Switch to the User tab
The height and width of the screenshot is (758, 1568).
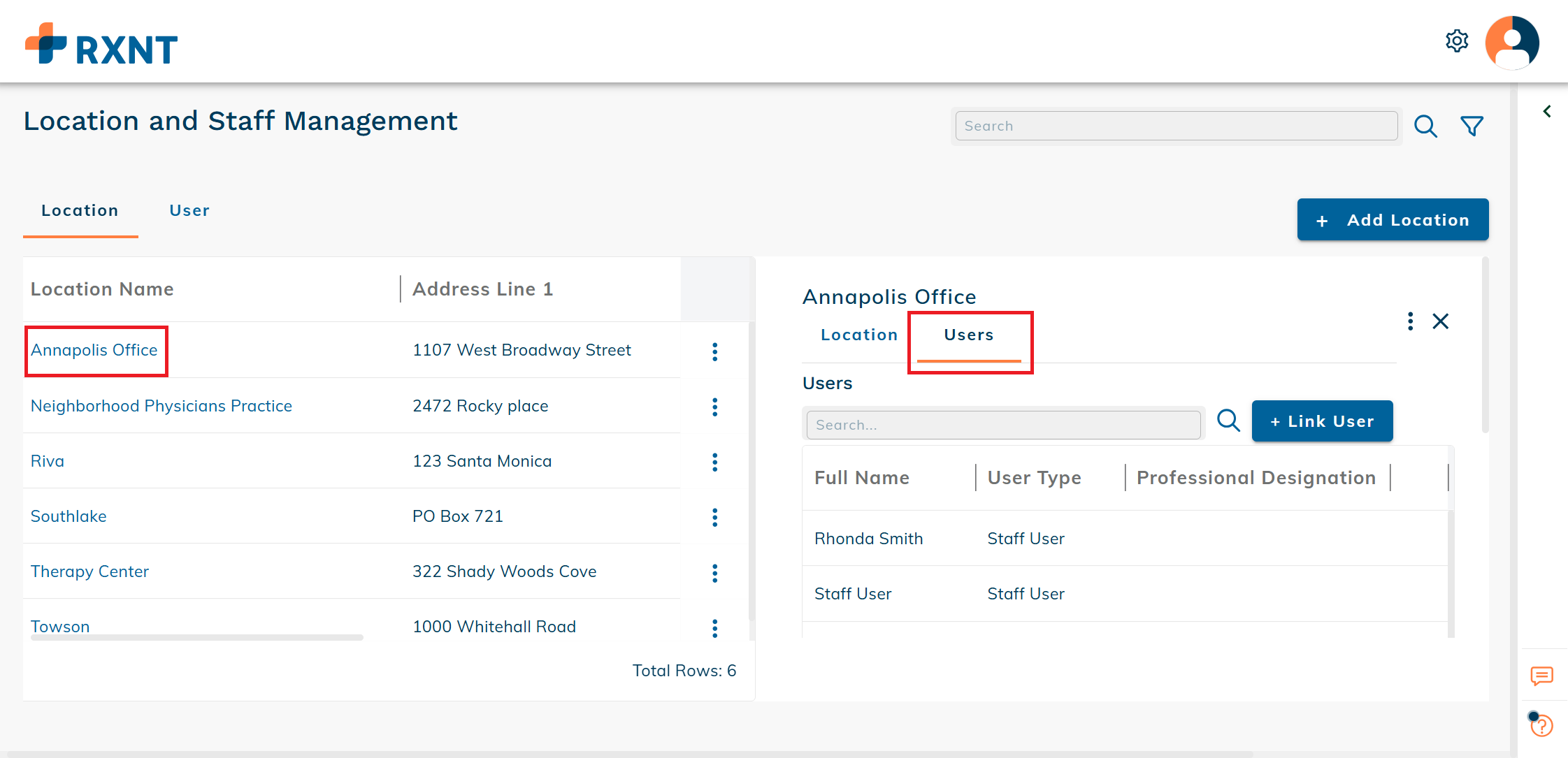point(189,211)
